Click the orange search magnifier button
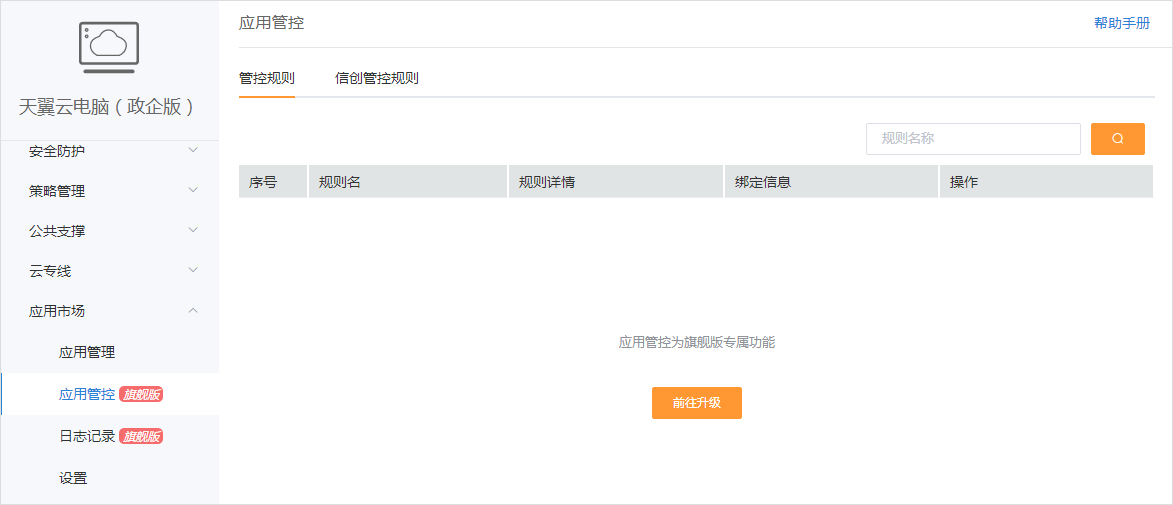Screen dimensions: 1173x505 pos(1117,139)
